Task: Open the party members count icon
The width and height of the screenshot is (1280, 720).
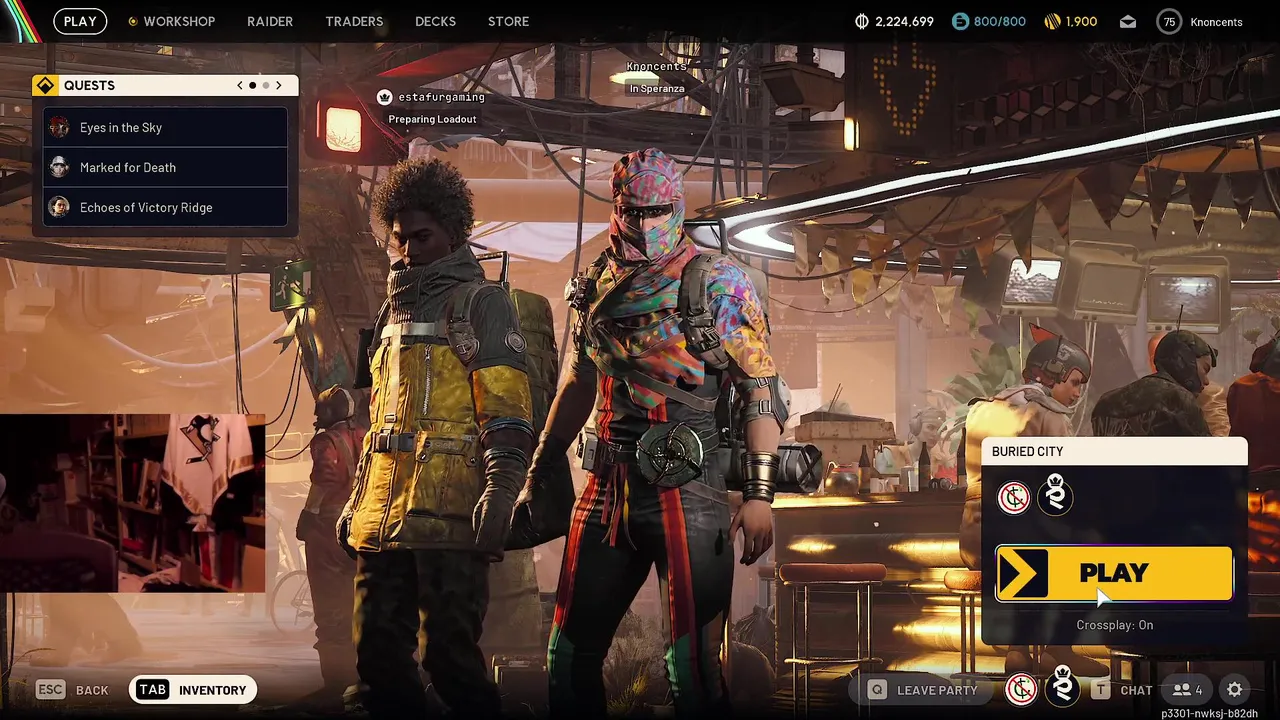Action: click(1188, 690)
